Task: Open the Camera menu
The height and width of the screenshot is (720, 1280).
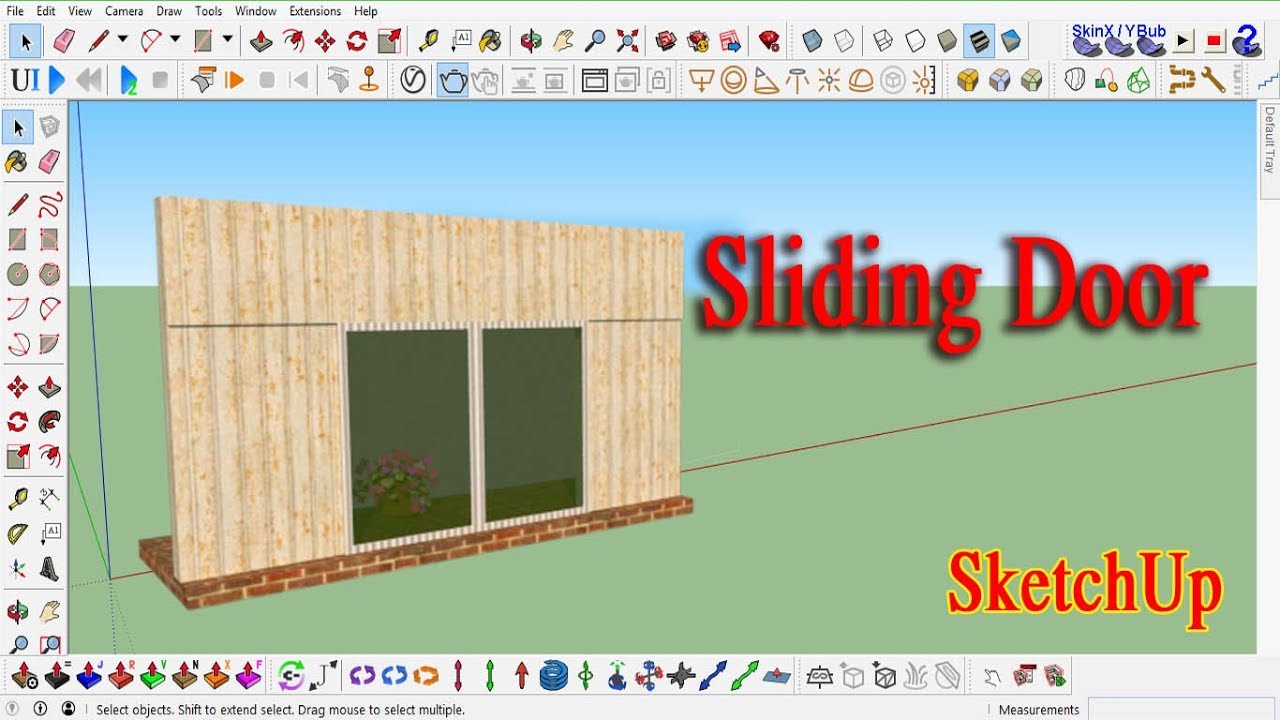Action: coord(124,11)
